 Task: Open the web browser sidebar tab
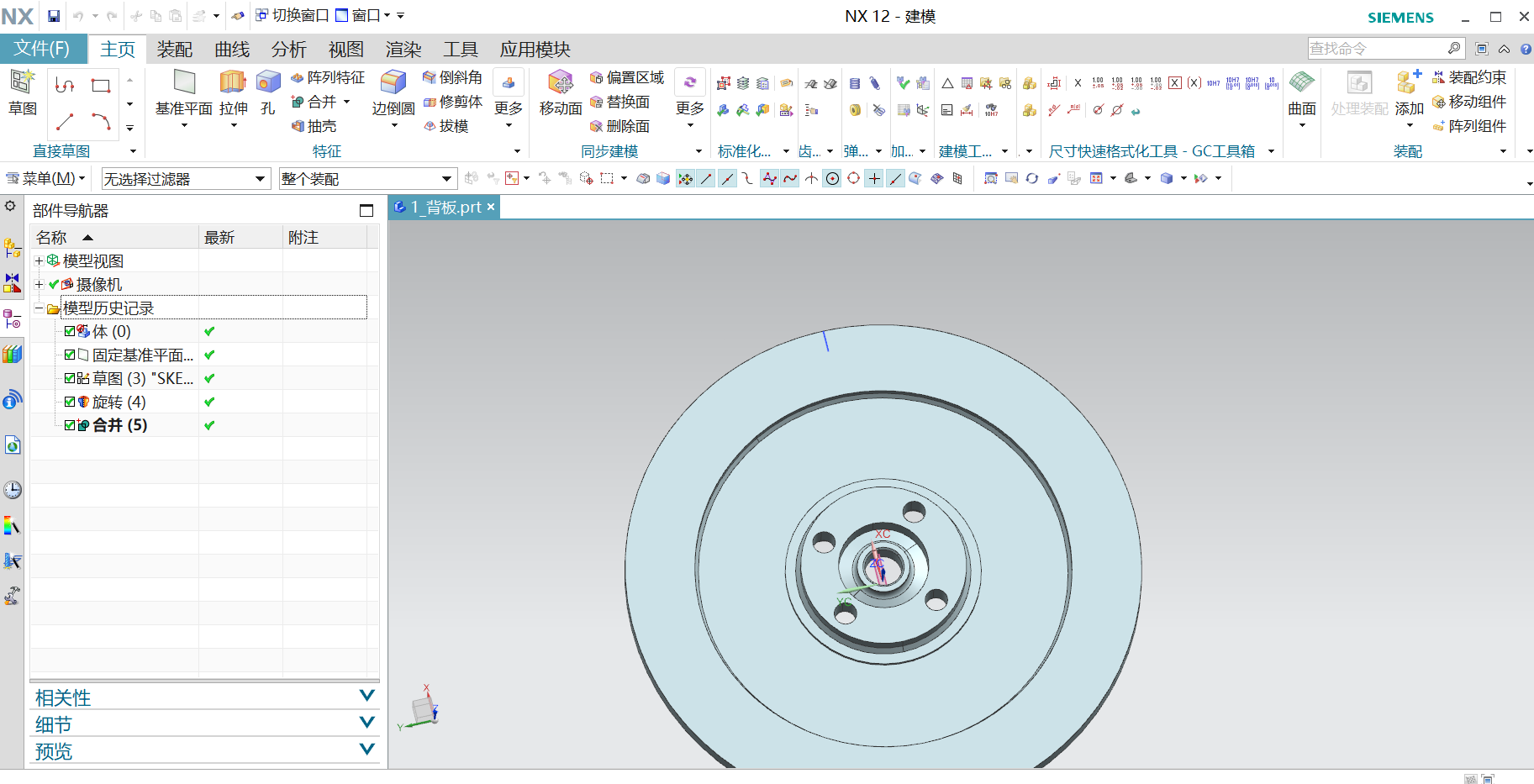coord(13,445)
